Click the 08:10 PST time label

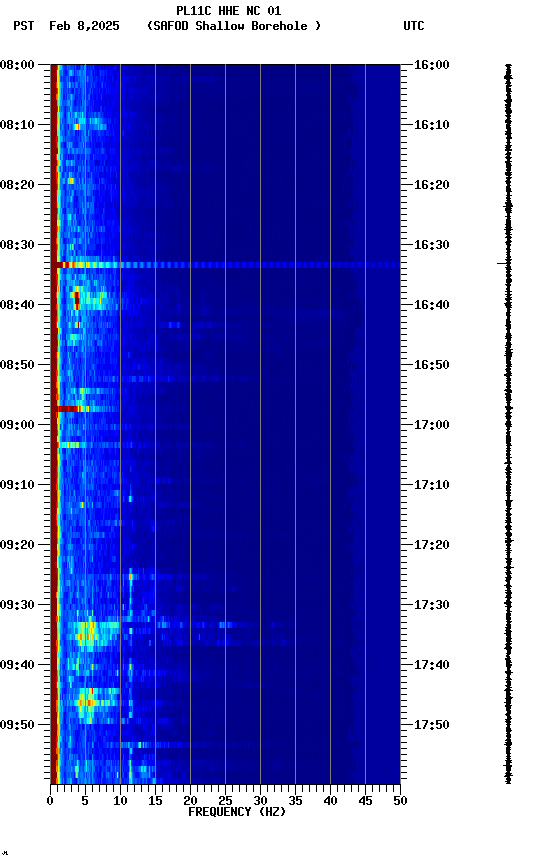coord(17,125)
